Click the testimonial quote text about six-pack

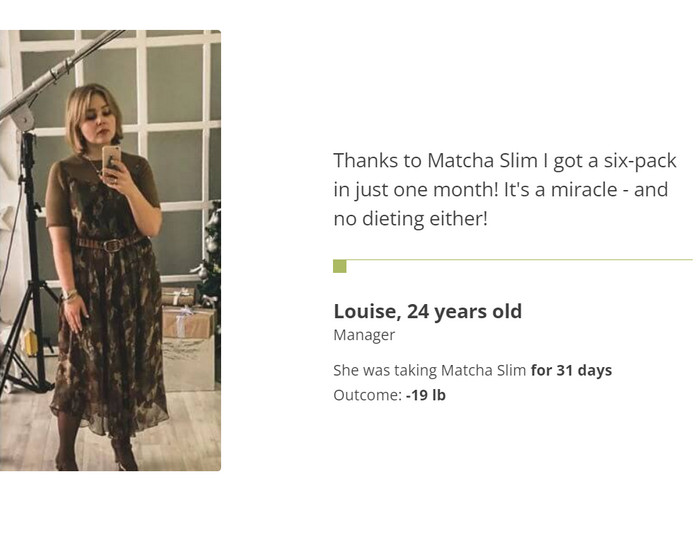tap(505, 190)
